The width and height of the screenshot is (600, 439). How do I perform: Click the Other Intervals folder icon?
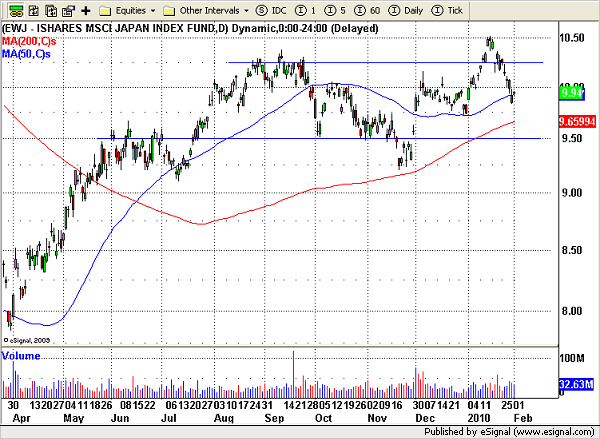pos(169,11)
